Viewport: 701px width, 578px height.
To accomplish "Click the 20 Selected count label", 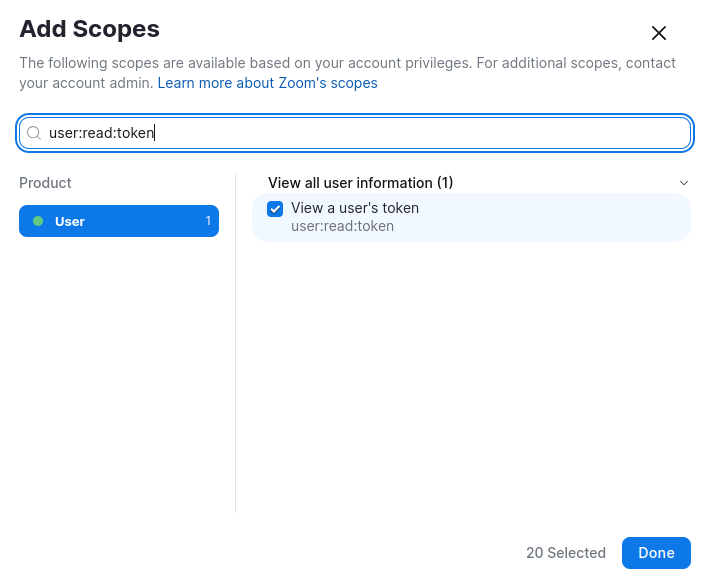I will click(x=566, y=553).
